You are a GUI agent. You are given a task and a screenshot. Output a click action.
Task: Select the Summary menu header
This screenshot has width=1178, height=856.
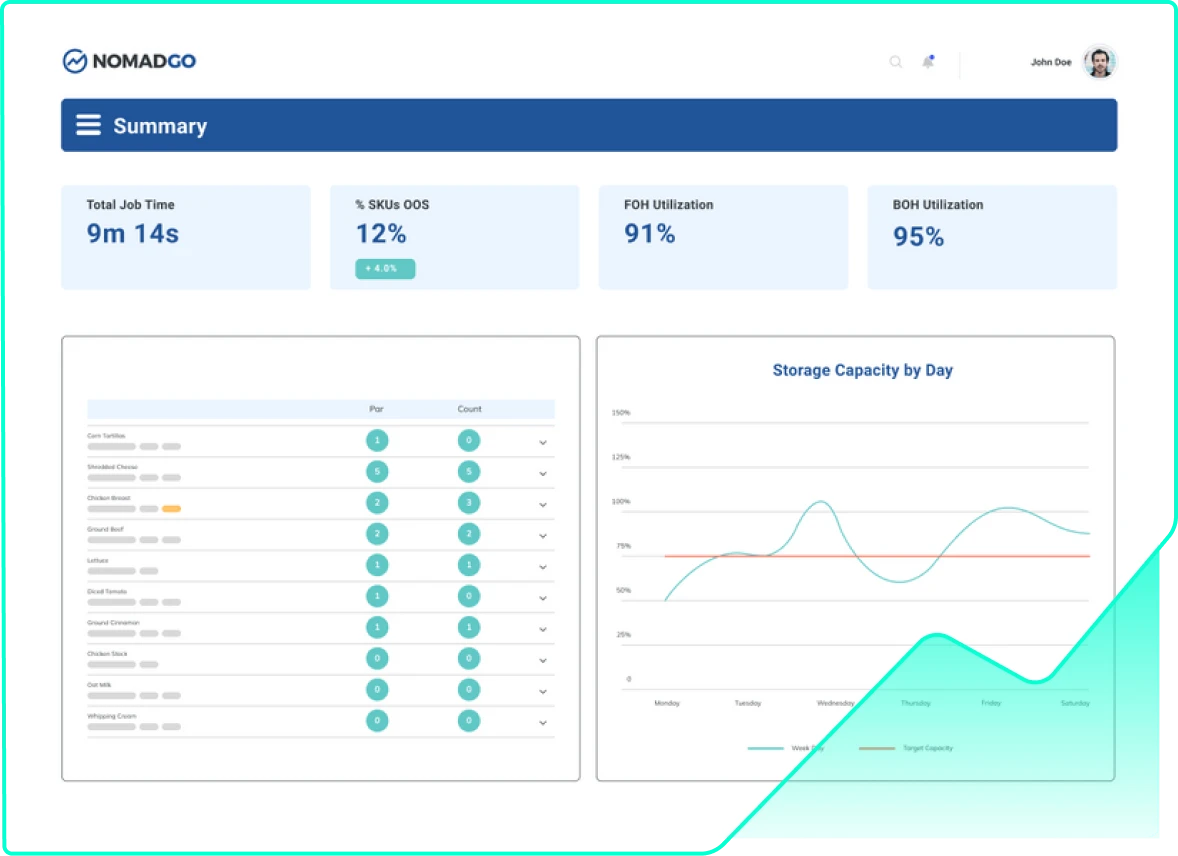(x=161, y=125)
